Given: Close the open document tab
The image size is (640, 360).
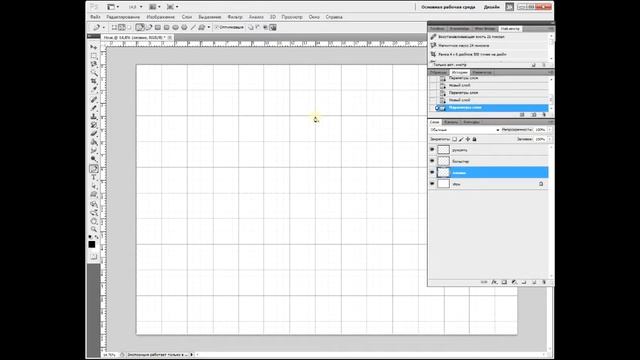Looking at the screenshot, I should pos(170,37).
